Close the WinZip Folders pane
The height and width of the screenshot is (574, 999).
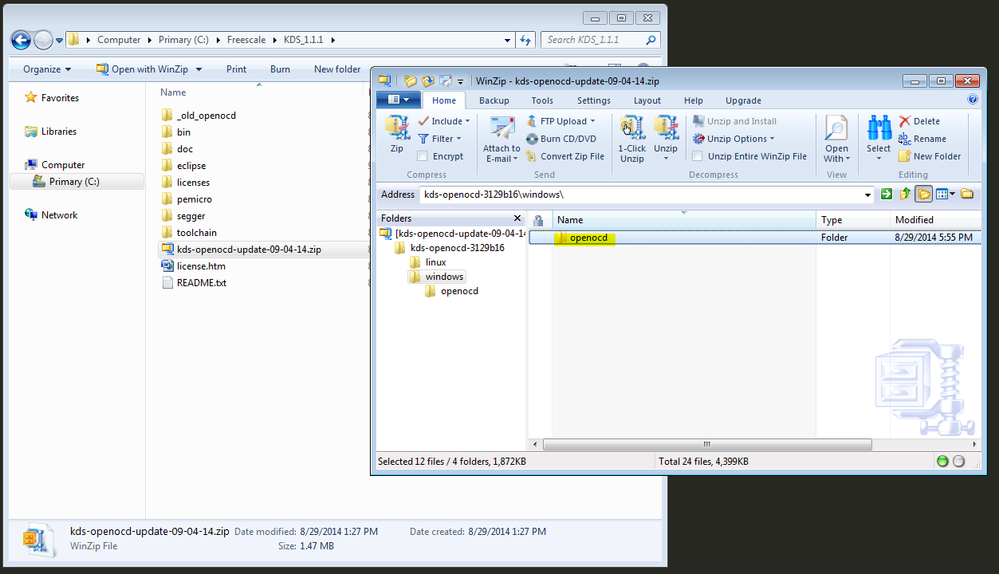(x=517, y=218)
